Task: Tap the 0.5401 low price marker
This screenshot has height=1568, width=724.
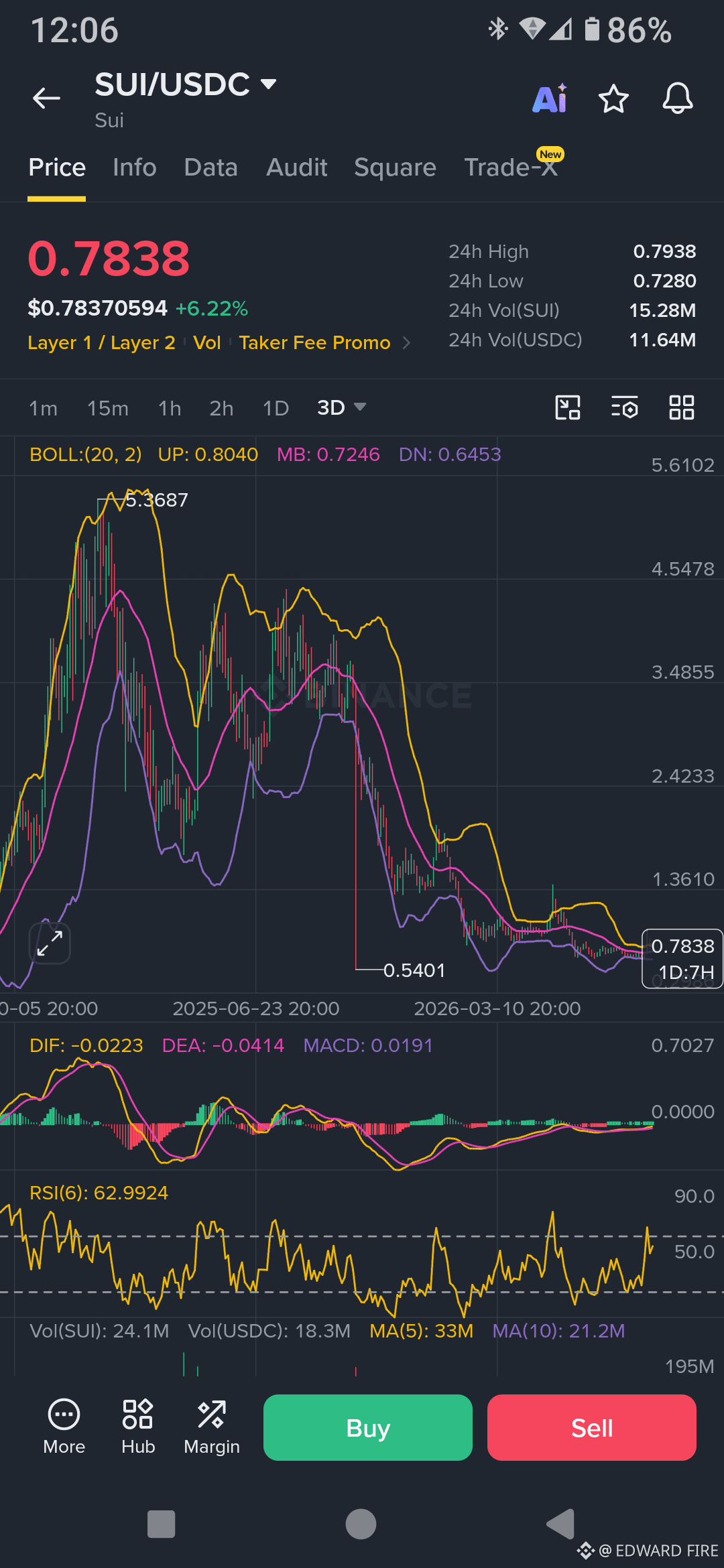Action: (414, 971)
